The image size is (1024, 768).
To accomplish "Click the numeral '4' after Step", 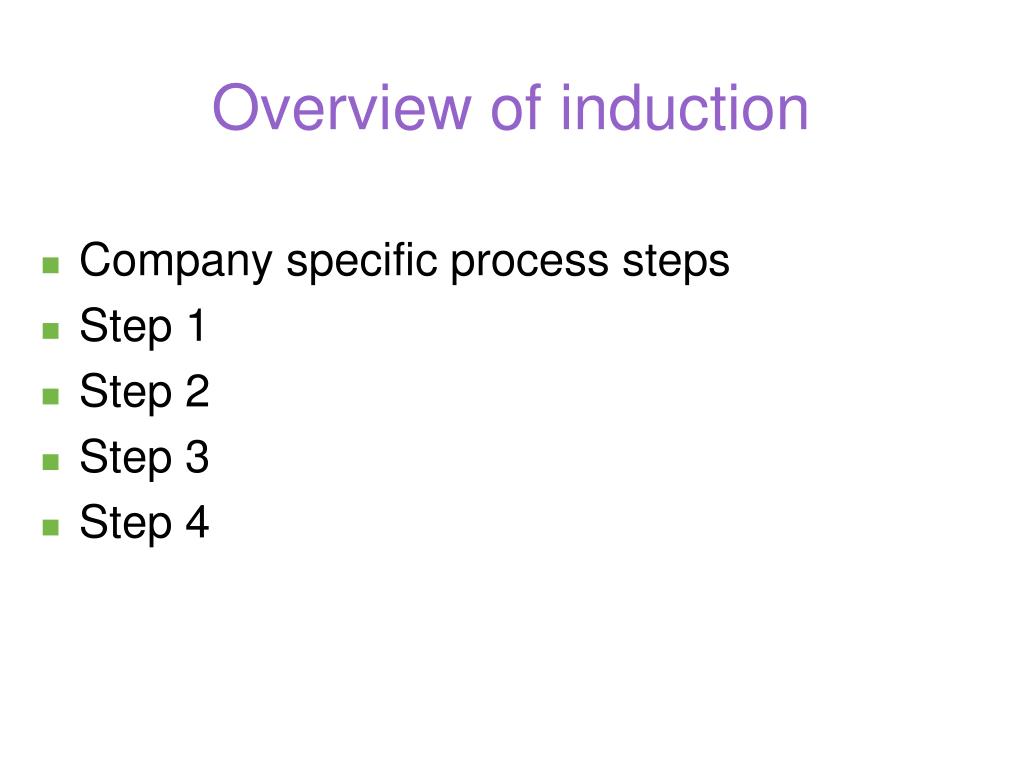I will 197,520.
